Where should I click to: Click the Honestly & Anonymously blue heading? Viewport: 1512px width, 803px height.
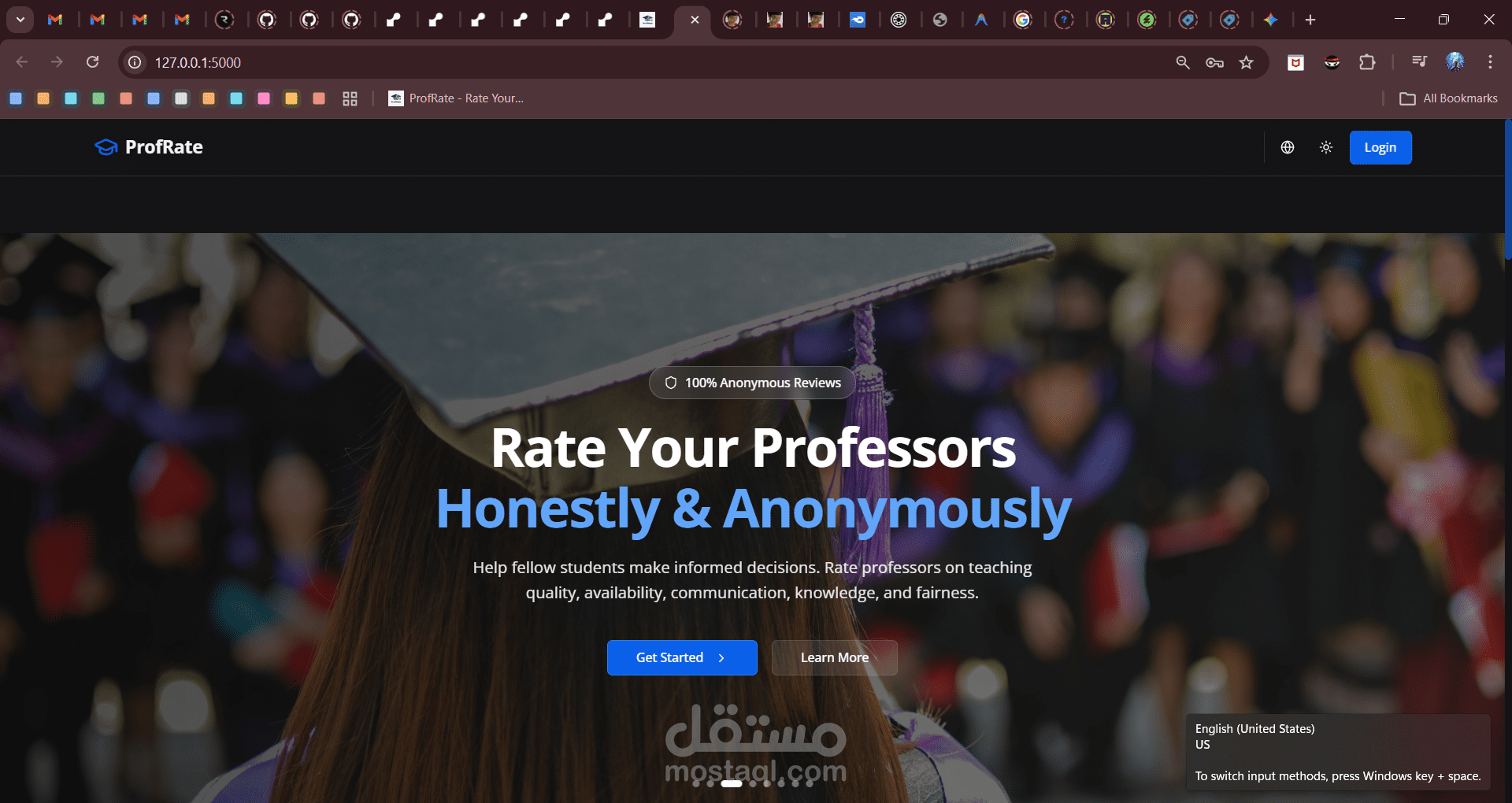click(x=754, y=509)
